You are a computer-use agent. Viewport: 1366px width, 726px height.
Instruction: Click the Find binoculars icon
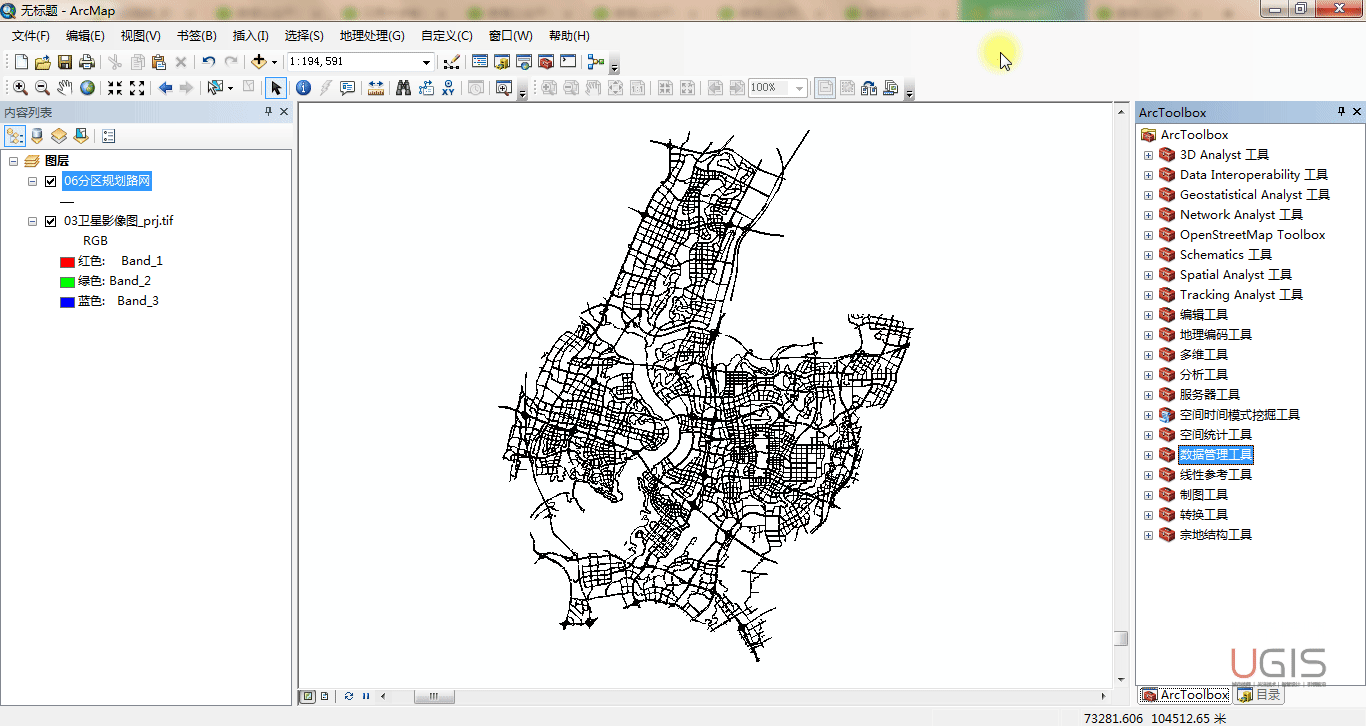click(x=403, y=88)
